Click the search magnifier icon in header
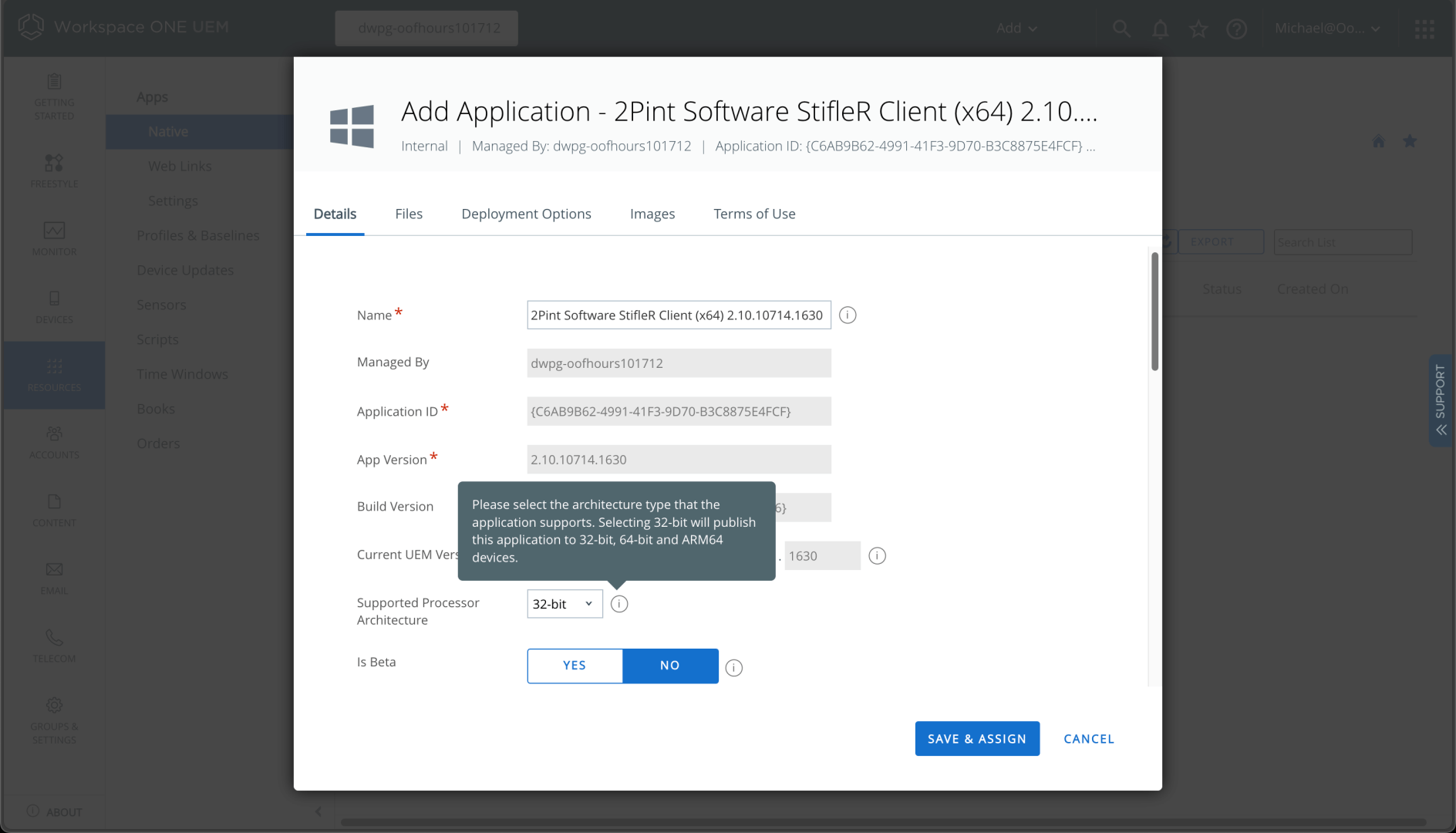Image resolution: width=1456 pixels, height=833 pixels. [1121, 29]
